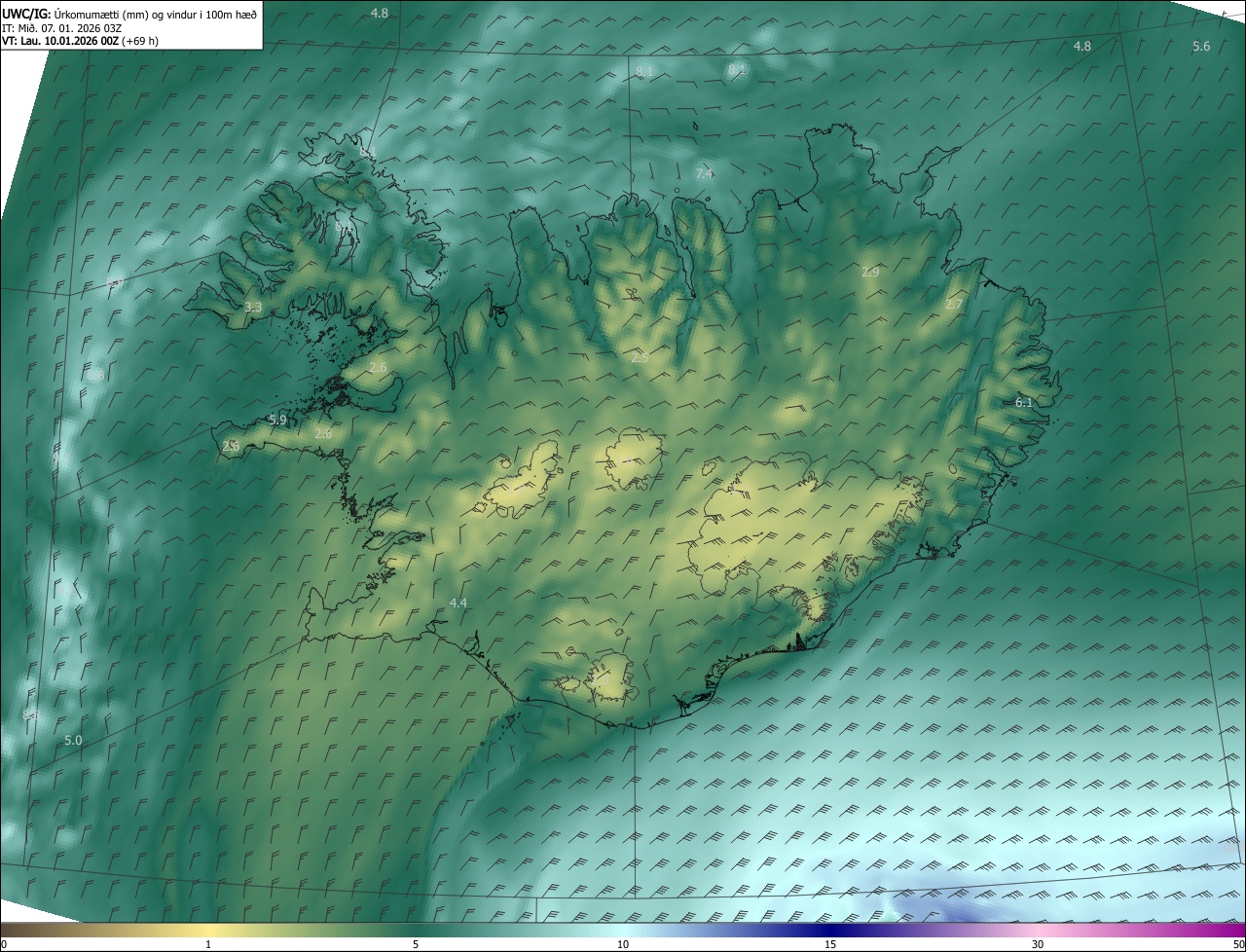Click the '15' tick on the color scale
Viewport: 1246px width, 952px height.
coord(830,945)
